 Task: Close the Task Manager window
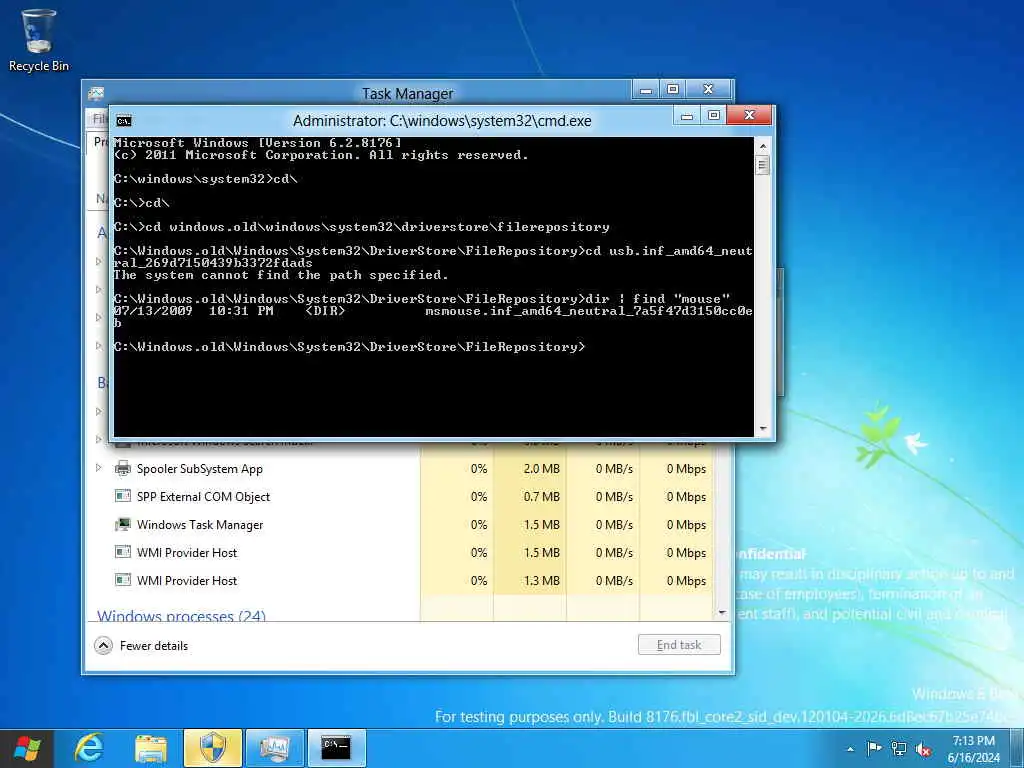(709, 89)
